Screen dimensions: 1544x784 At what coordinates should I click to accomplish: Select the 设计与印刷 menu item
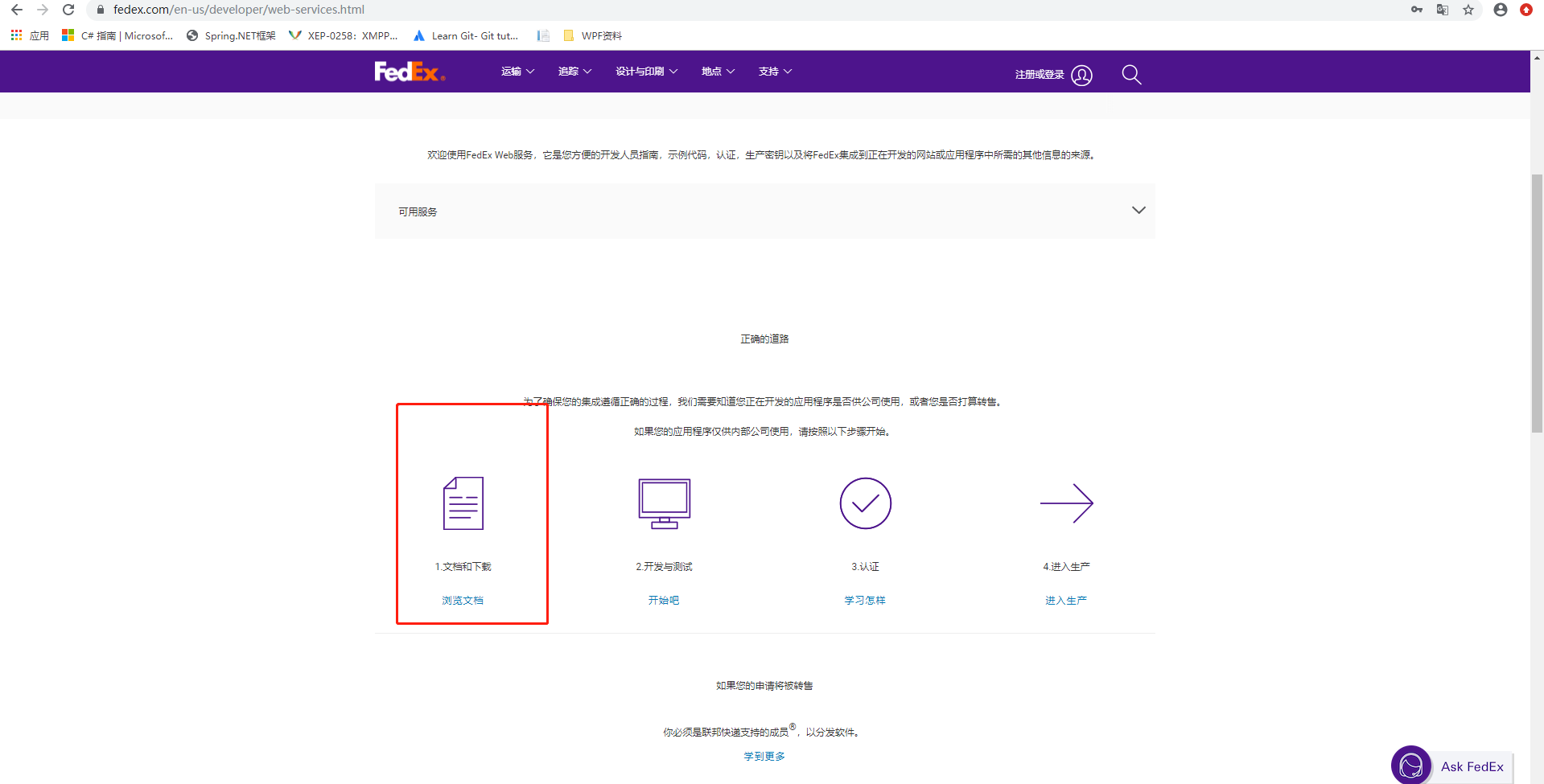point(645,71)
